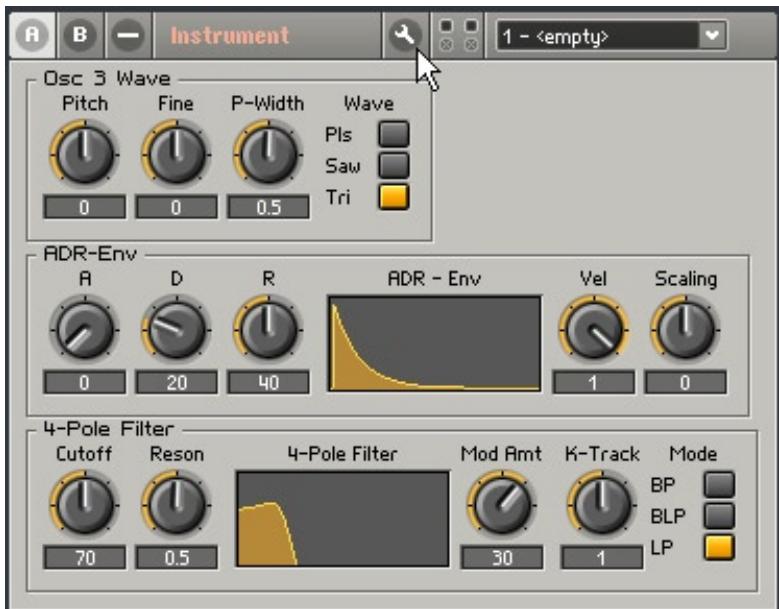Click the Pitch value field
Image resolution: width=779 pixels, height=609 pixels.
pyautogui.click(x=84, y=207)
